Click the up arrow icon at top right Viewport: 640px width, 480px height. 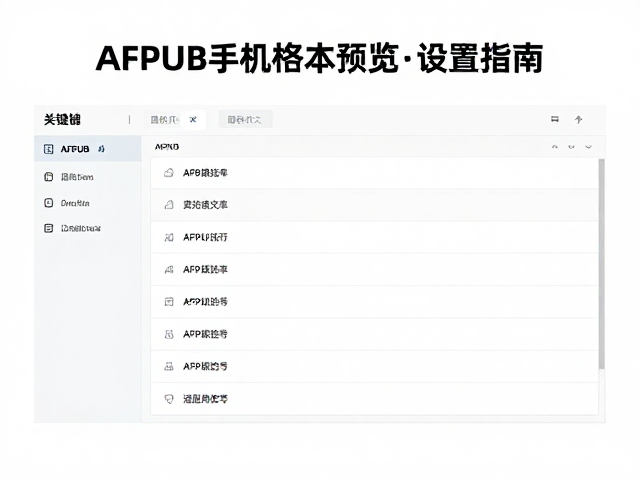coord(578,120)
